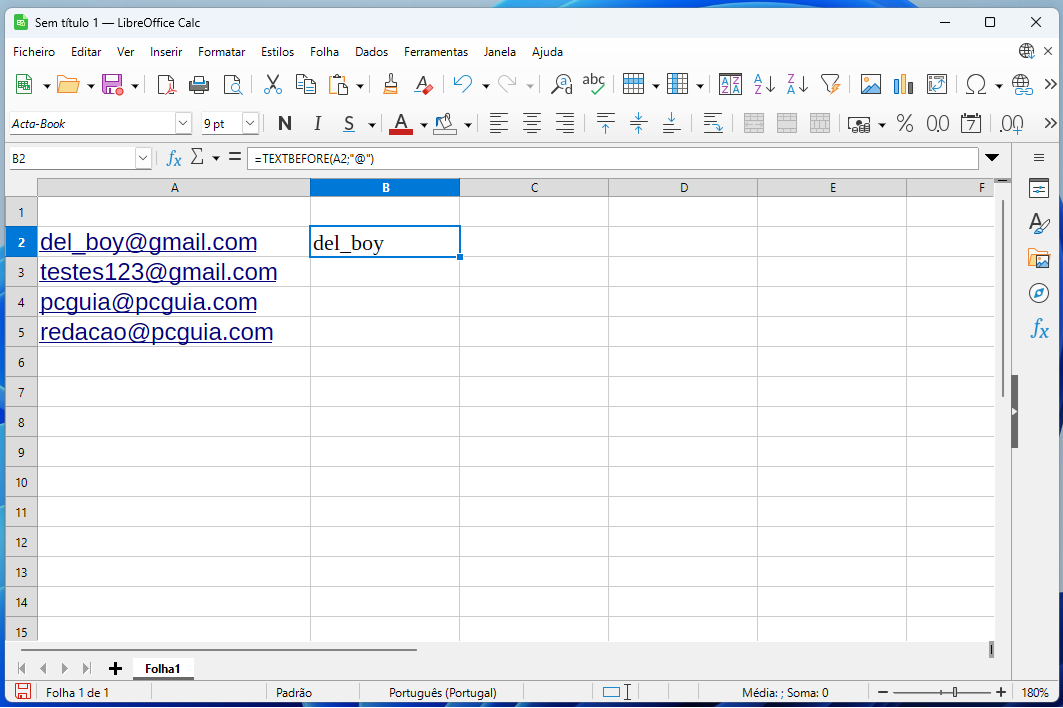Screen dimensions: 1063x708
Task: Adjust the zoom slider in the status bar
Action: click(955, 692)
